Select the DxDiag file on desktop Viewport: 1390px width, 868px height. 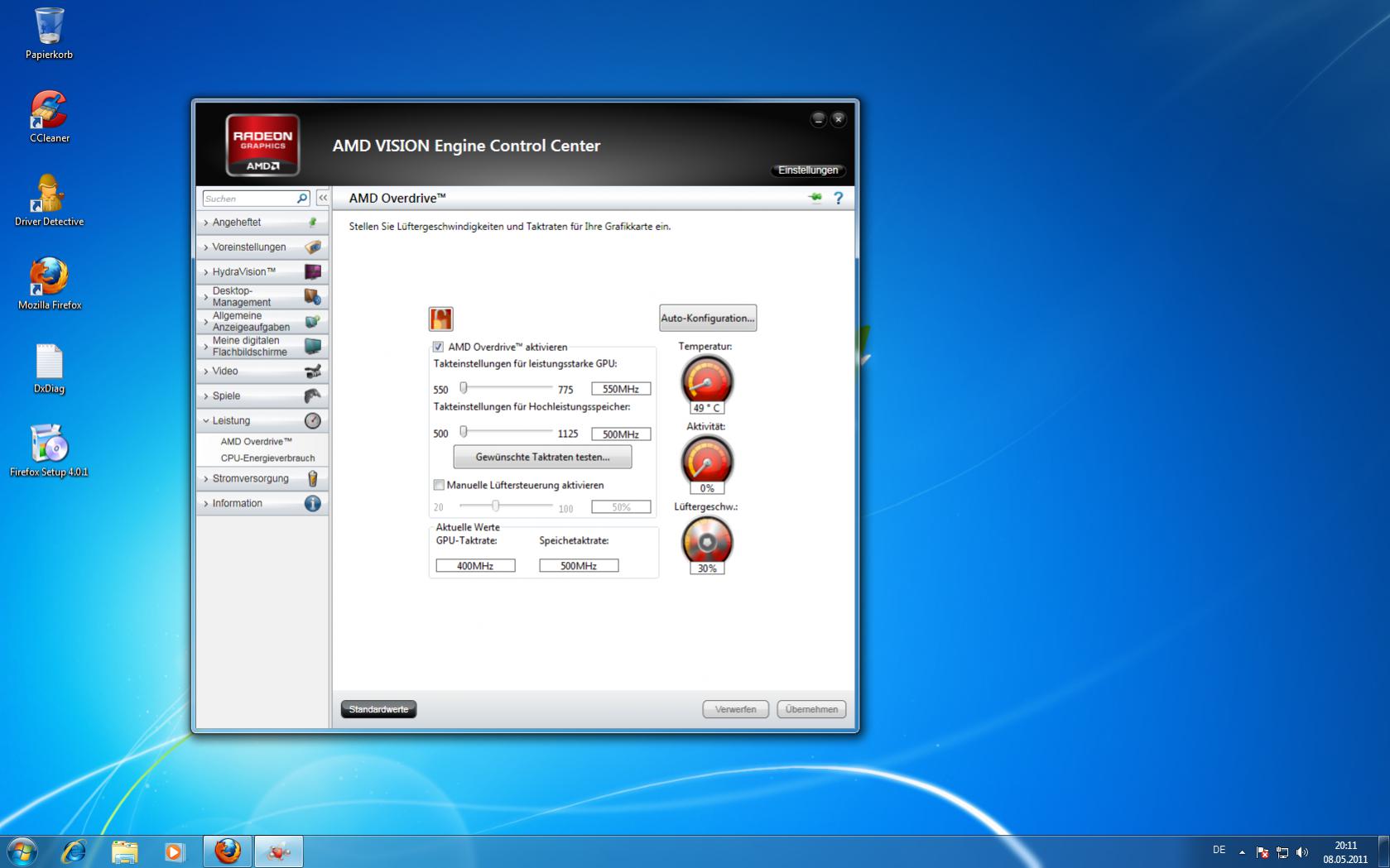49,368
